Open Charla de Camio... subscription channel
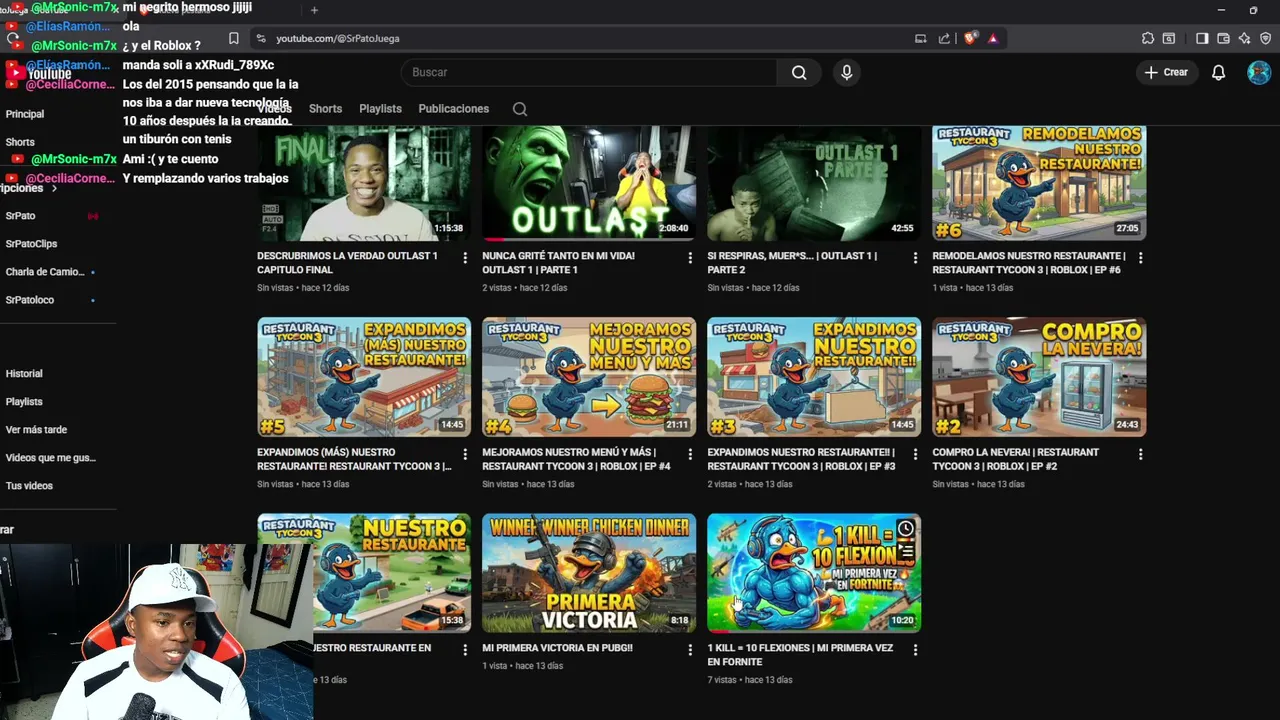Viewport: 1280px width, 720px height. tap(45, 272)
